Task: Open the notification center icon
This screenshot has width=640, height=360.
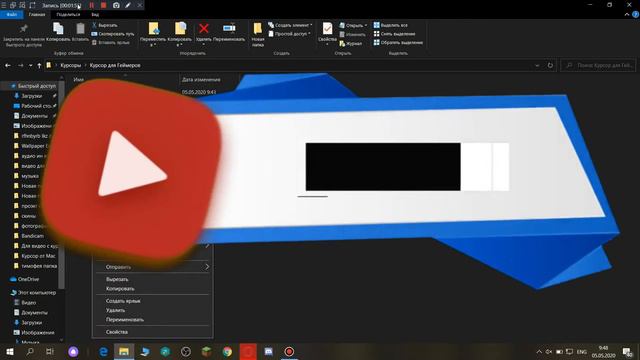Action: [x=627, y=351]
